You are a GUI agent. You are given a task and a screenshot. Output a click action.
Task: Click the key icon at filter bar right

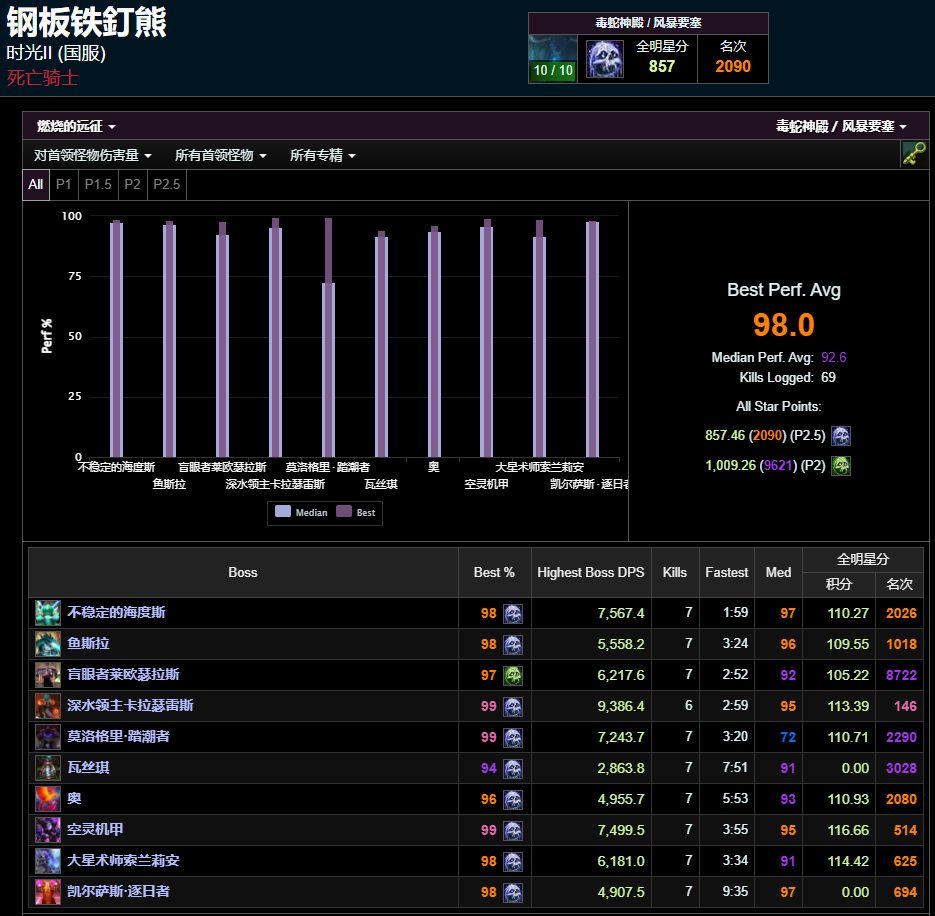913,154
